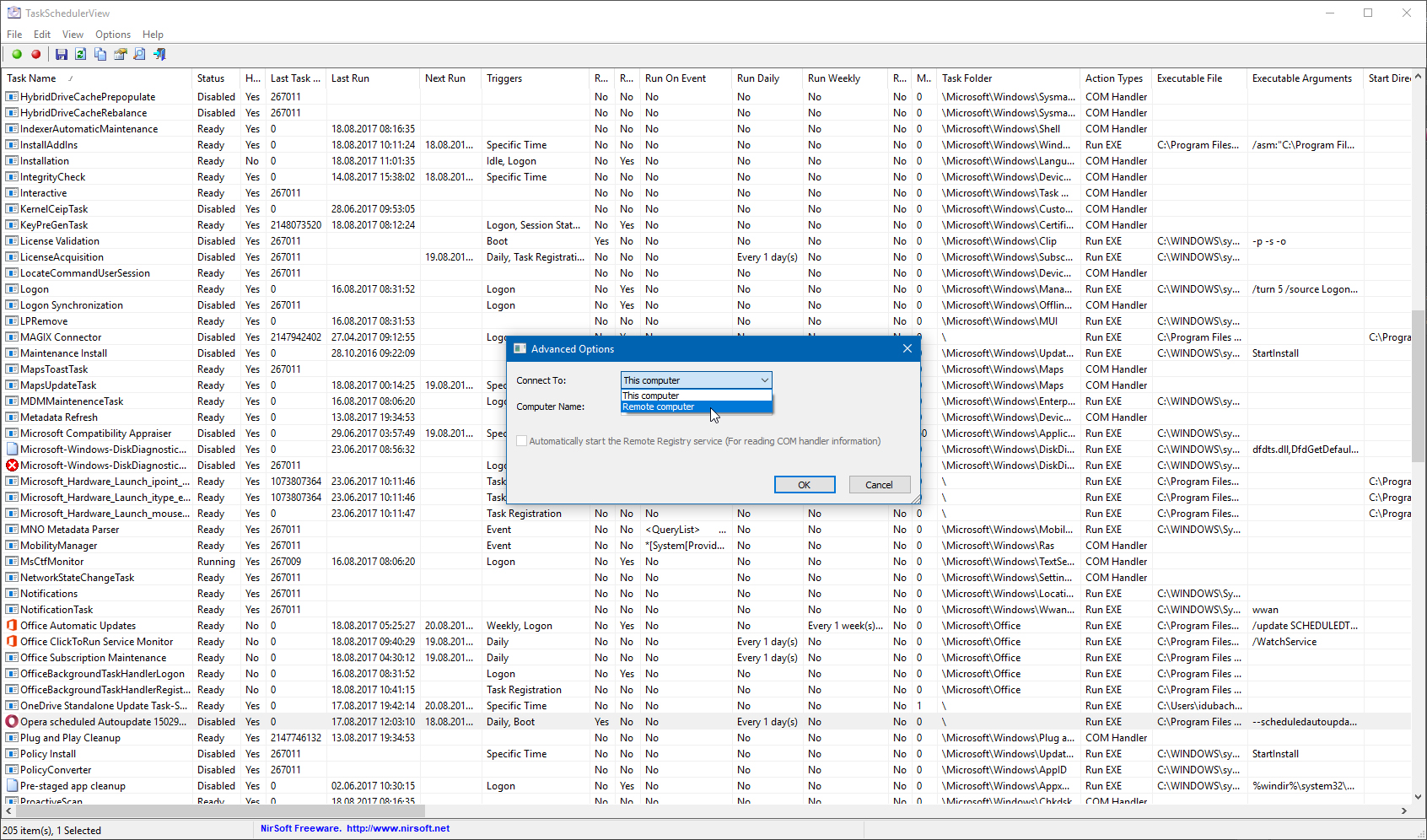
Task: Sort by the Task Folder column header
Action: (1009, 78)
